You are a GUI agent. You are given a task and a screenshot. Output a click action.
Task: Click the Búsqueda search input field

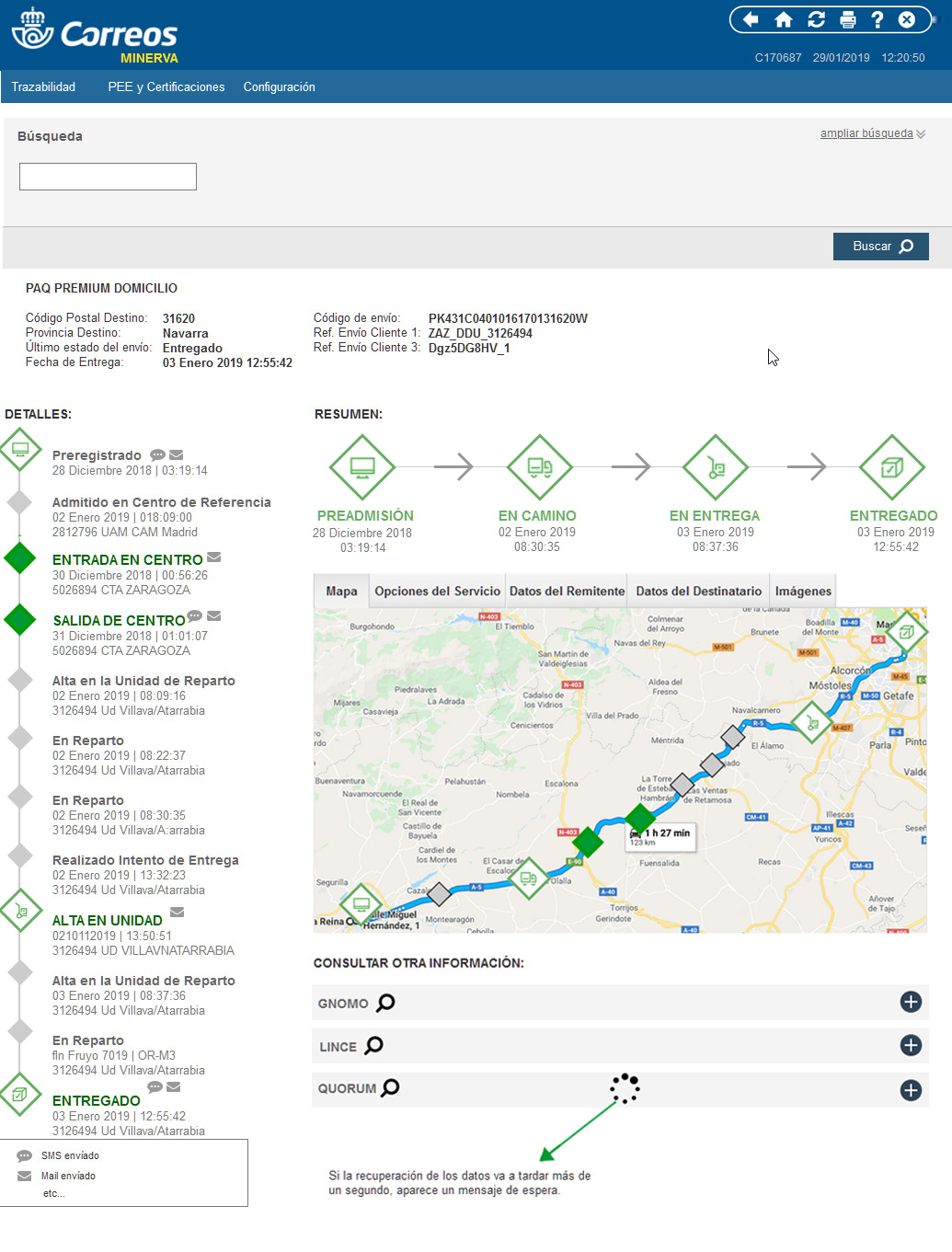click(108, 176)
